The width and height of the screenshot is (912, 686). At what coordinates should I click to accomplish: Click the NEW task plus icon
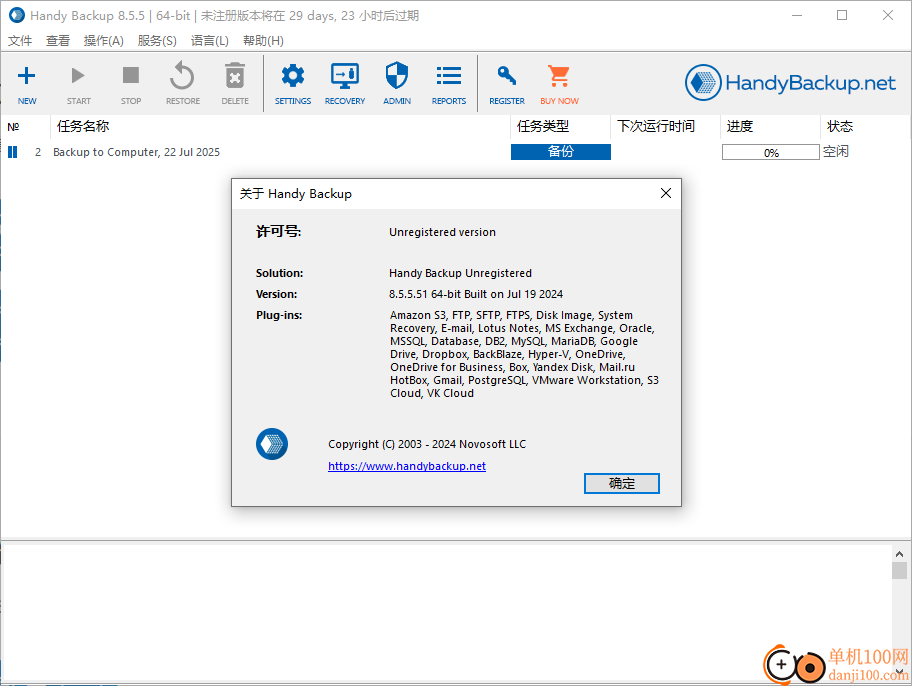[x=27, y=76]
